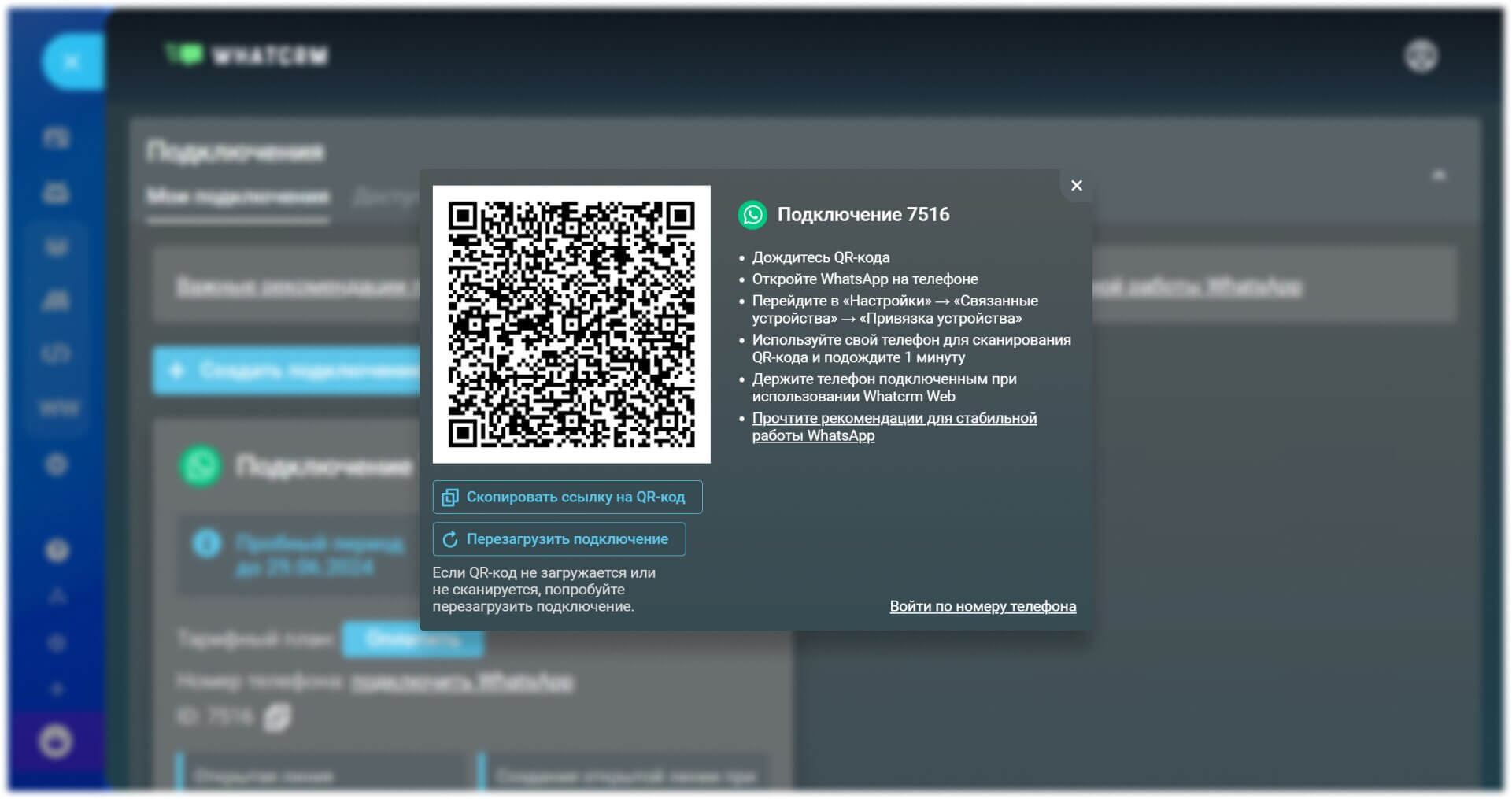Copy the connection ID with copy icon

[x=277, y=716]
